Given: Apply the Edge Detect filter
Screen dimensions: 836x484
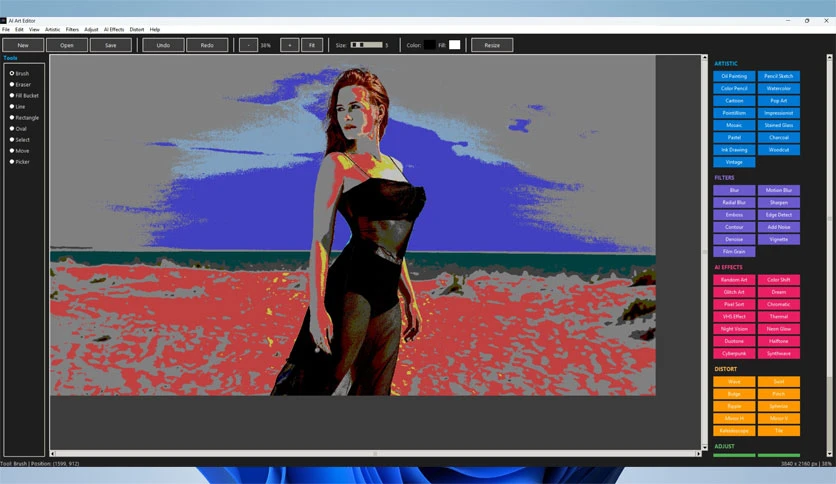Looking at the screenshot, I should 778,215.
